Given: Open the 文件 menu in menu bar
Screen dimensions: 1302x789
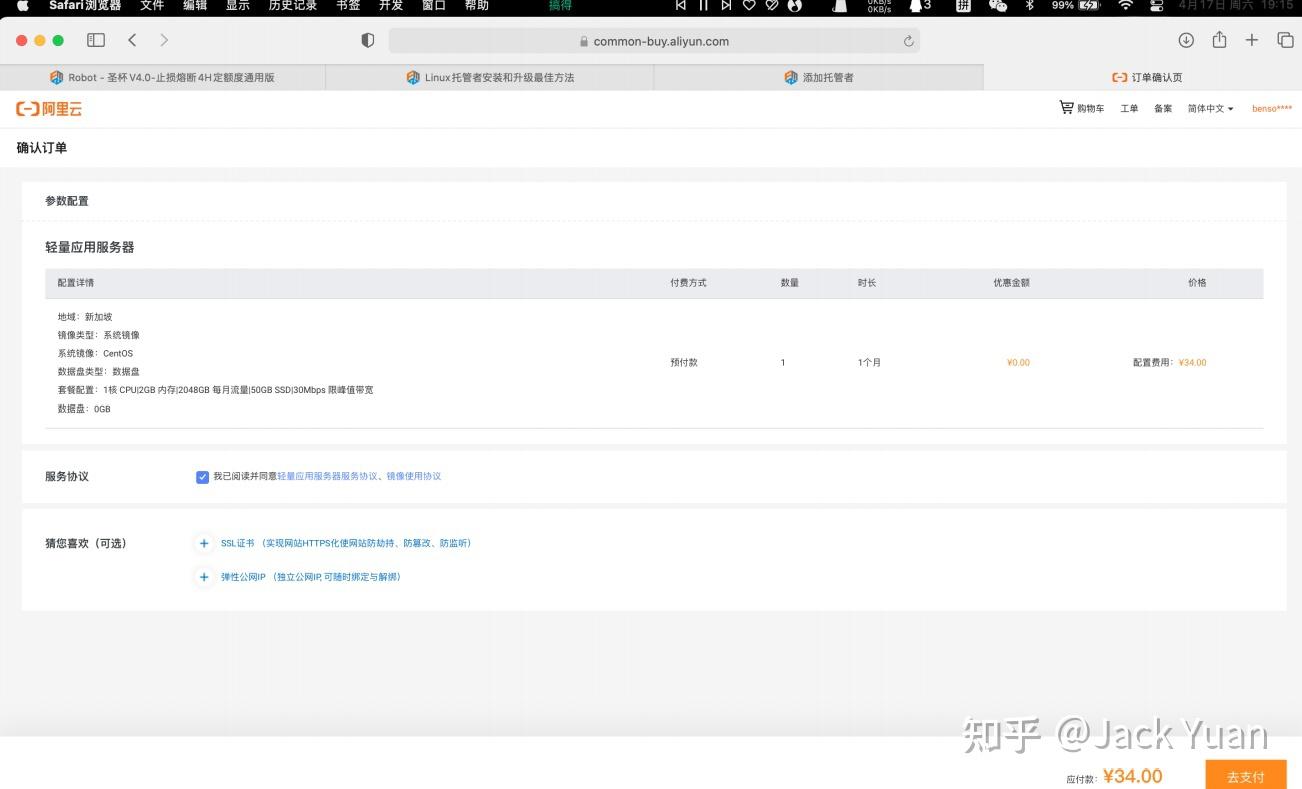Looking at the screenshot, I should [152, 5].
